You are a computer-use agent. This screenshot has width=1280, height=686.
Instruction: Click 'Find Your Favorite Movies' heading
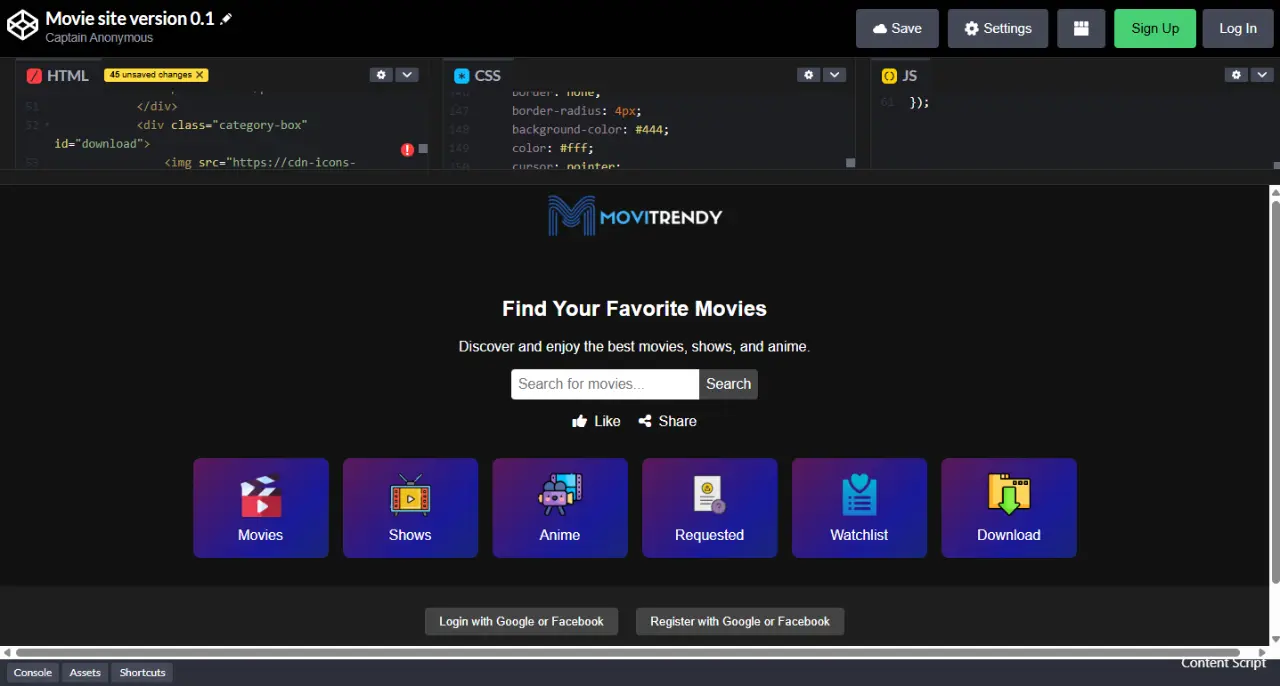(634, 309)
